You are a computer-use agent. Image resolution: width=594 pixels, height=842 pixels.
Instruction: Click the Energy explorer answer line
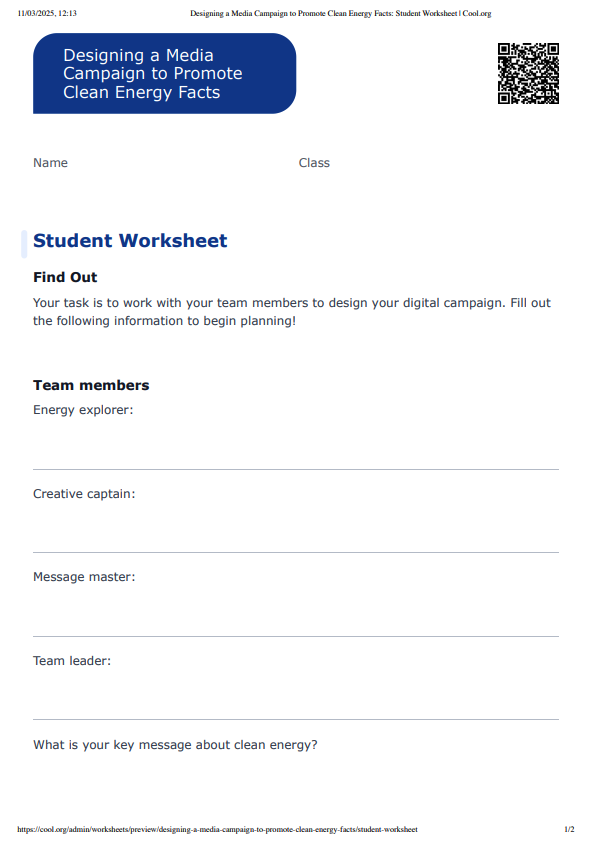coord(296,469)
